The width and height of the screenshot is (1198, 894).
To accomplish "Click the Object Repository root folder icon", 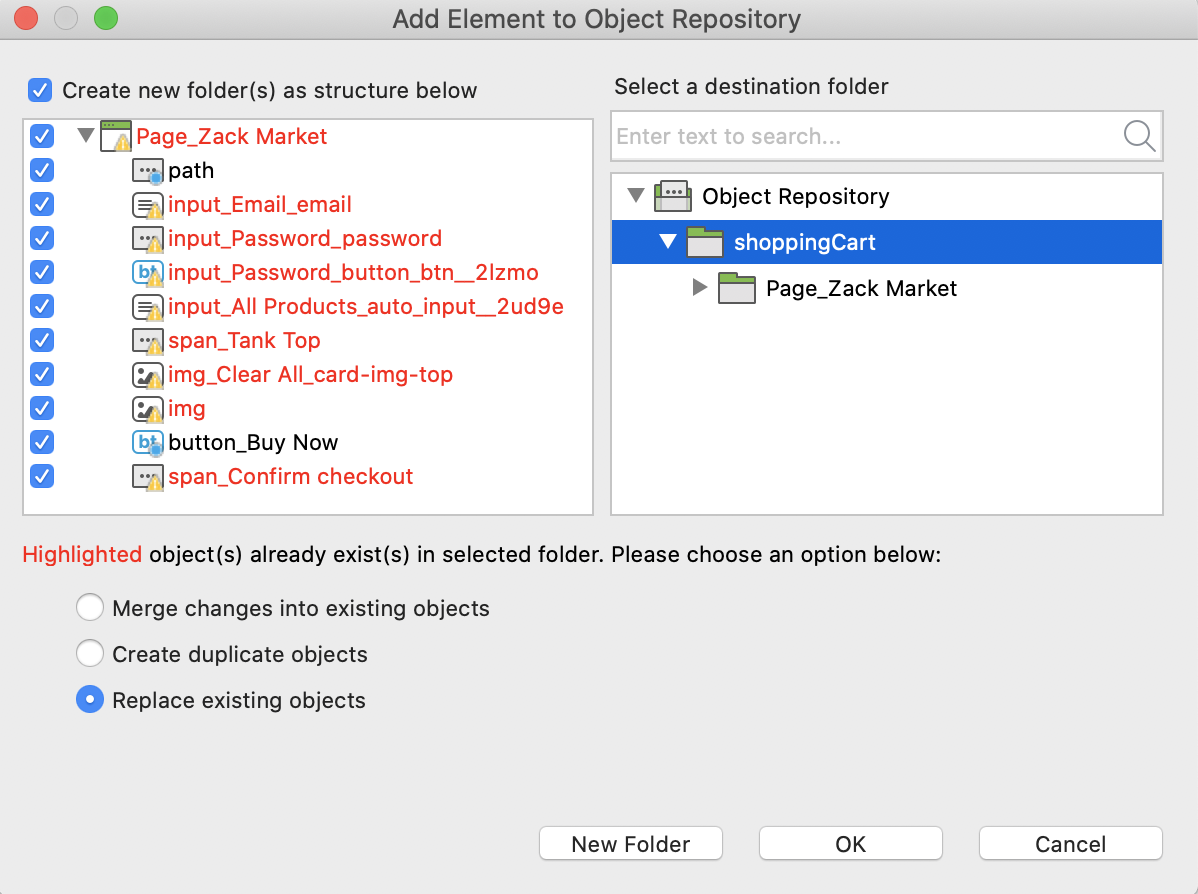I will (673, 196).
